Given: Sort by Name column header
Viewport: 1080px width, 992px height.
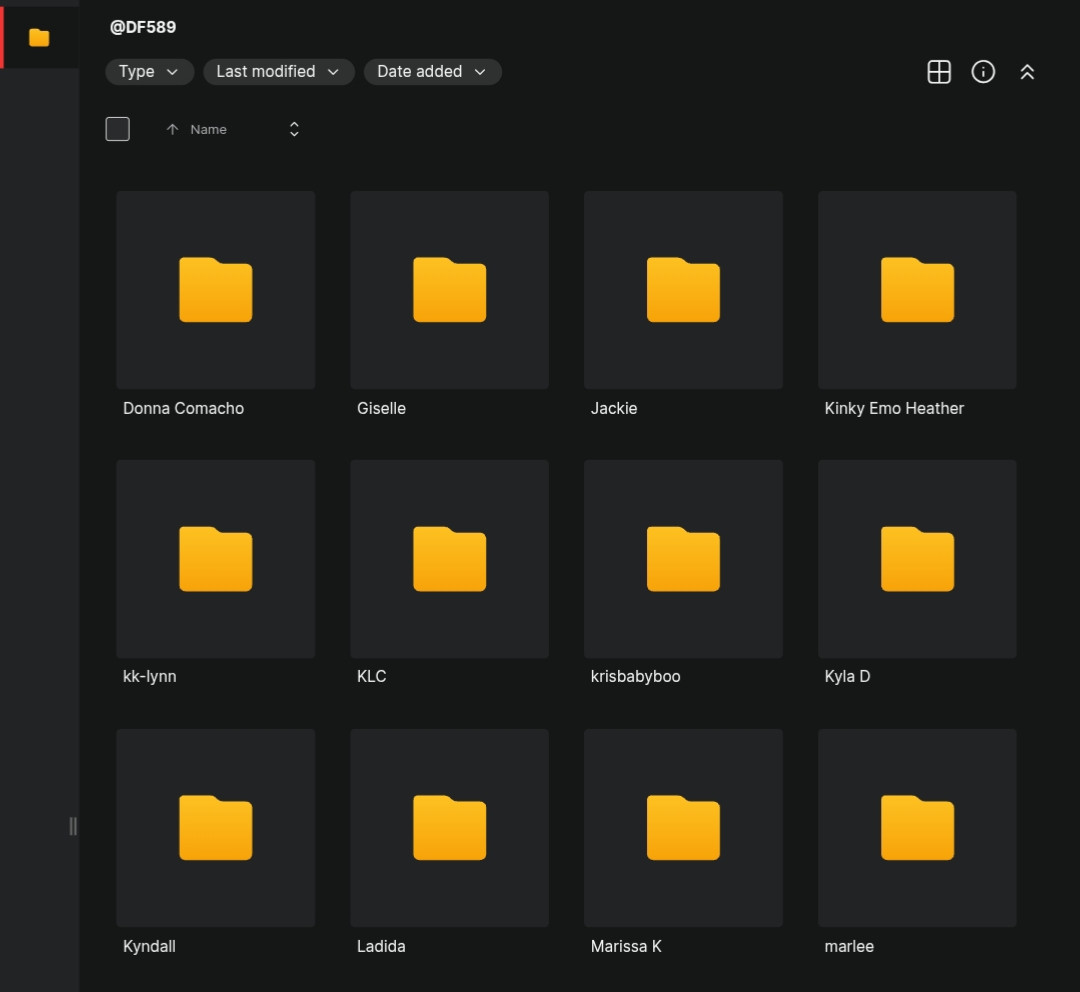Looking at the screenshot, I should (208, 130).
